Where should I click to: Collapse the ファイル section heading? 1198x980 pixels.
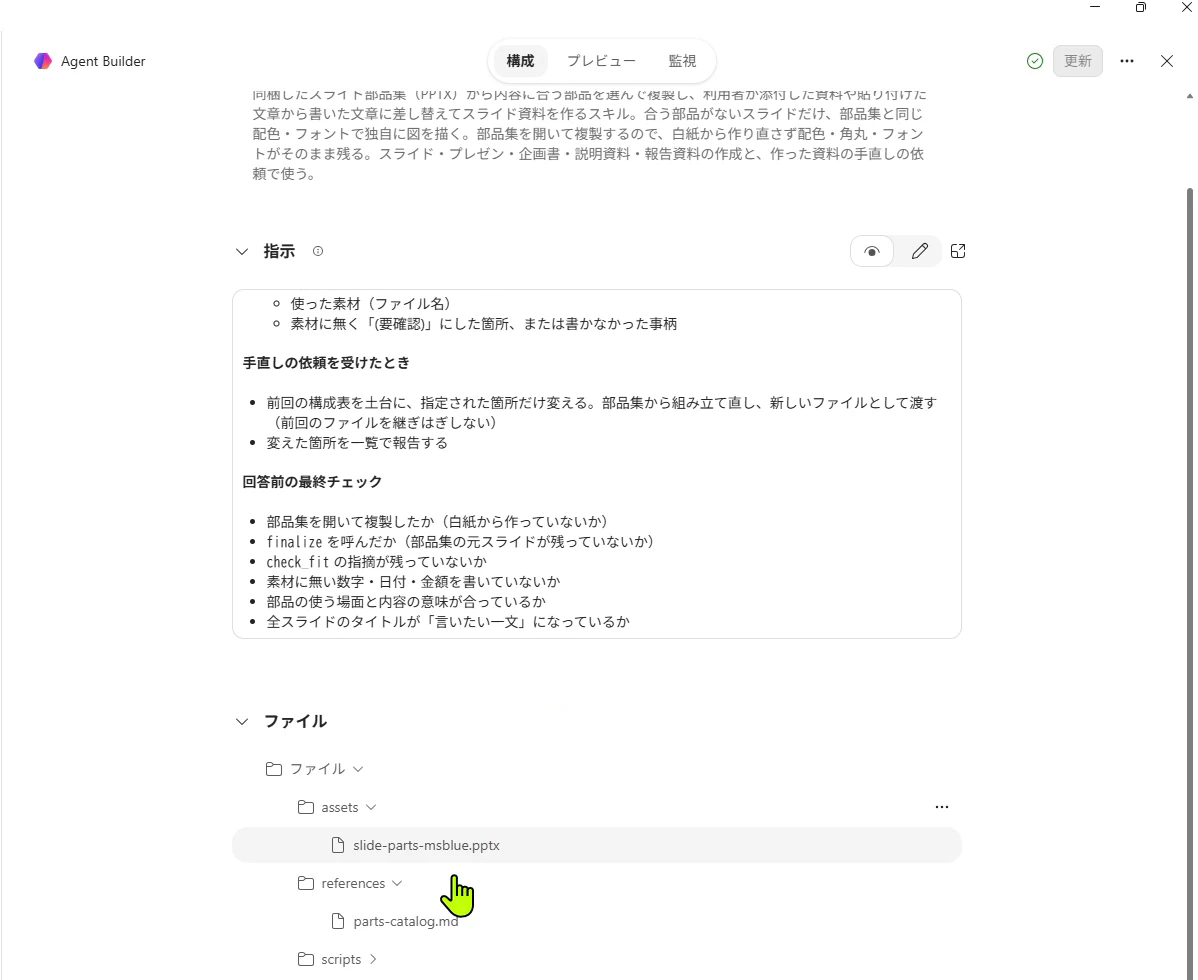242,721
